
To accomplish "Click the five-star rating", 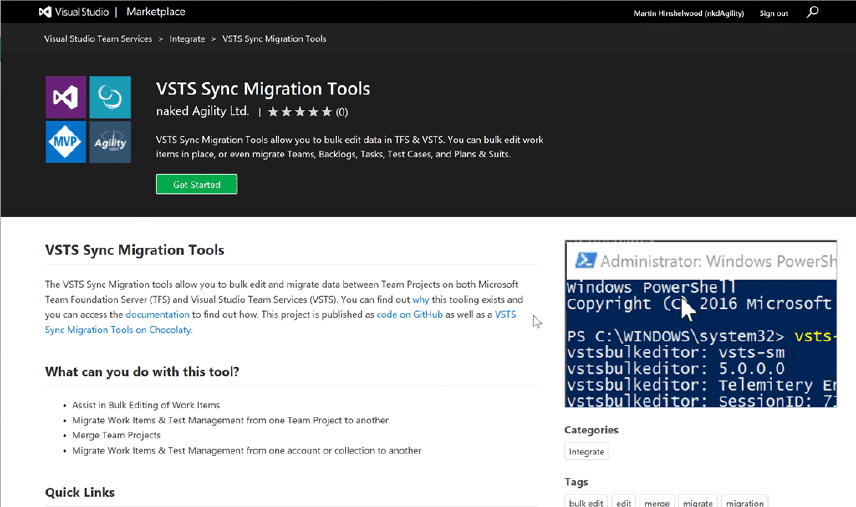I will tap(300, 112).
